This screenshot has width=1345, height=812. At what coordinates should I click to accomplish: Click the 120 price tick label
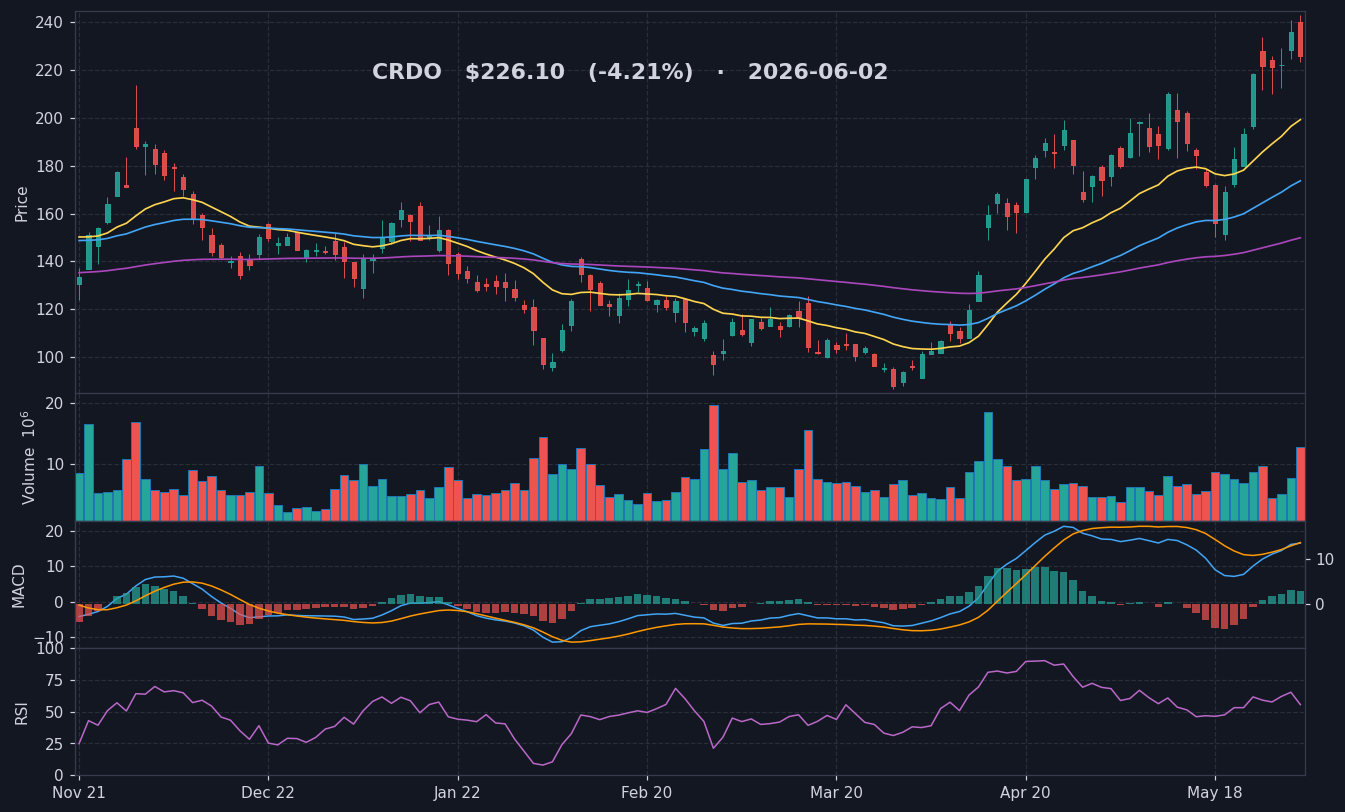(48, 310)
